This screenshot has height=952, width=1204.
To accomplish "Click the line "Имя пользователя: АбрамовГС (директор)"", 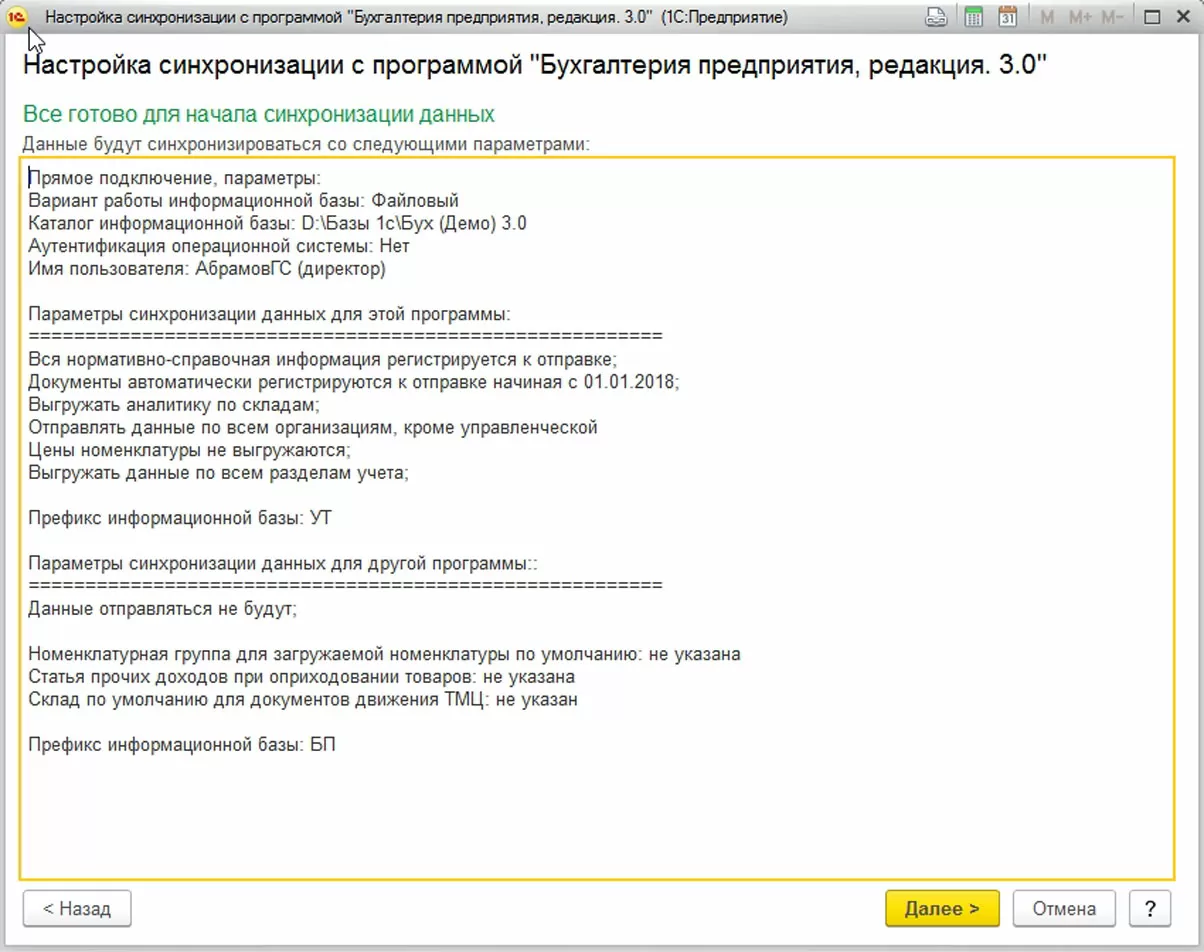I will click(x=207, y=268).
